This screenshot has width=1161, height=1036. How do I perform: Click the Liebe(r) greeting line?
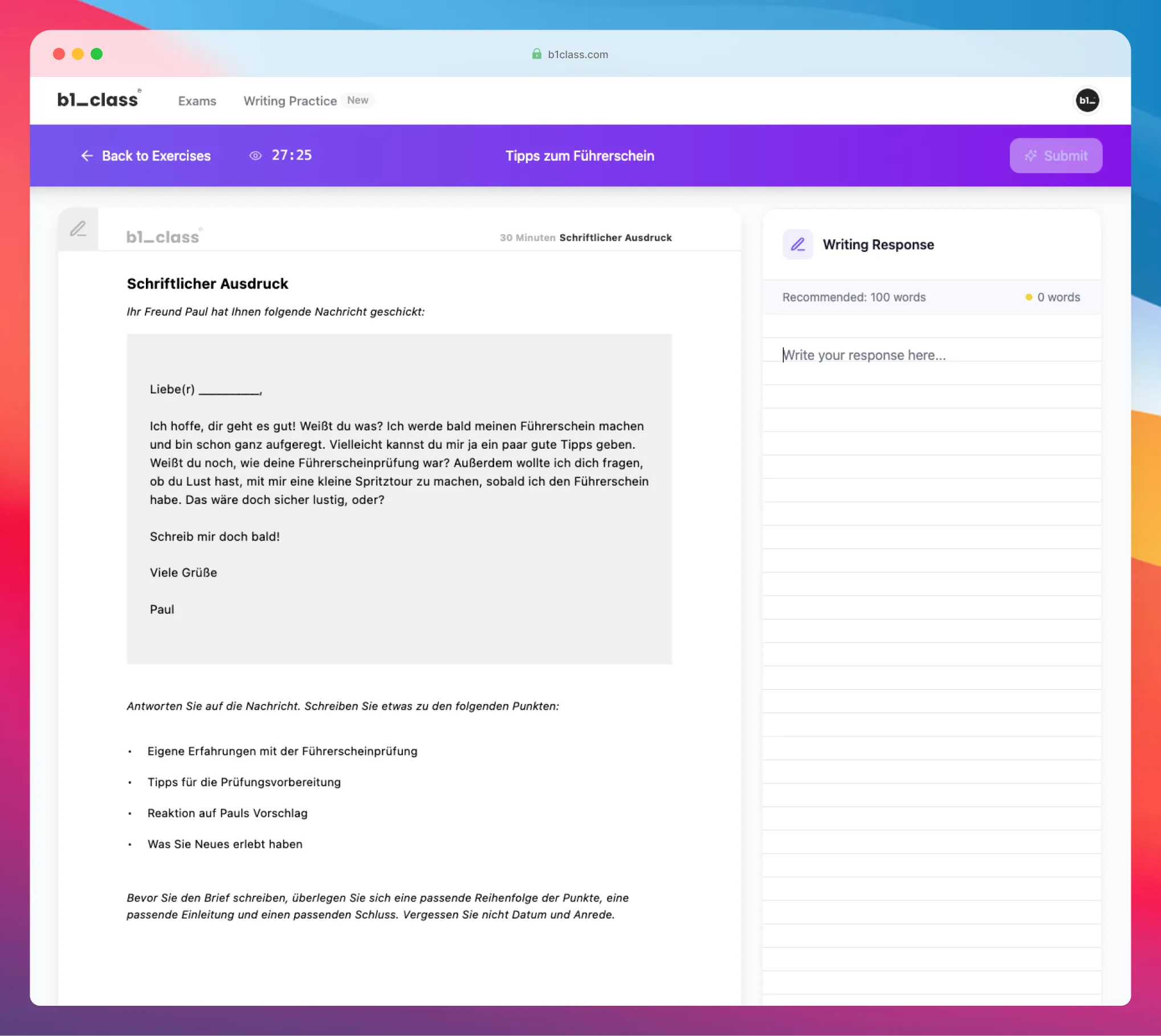(x=206, y=389)
